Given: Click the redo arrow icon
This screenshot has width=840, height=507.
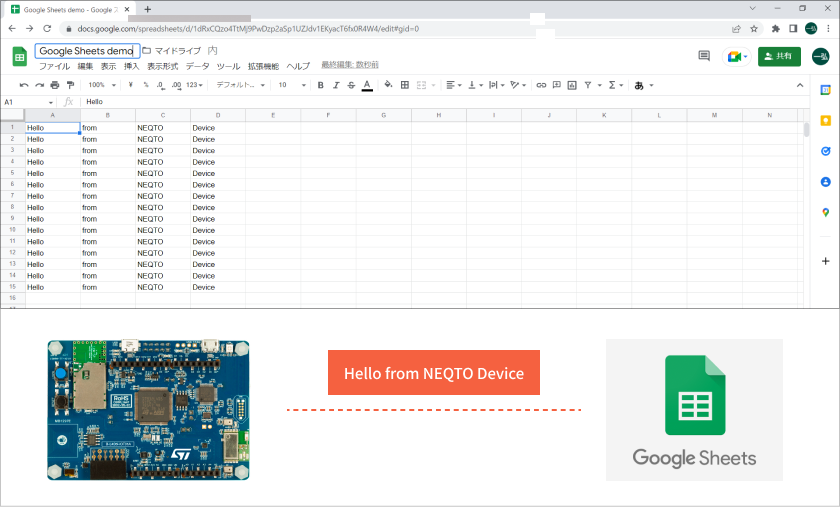Looking at the screenshot, I should point(39,85).
